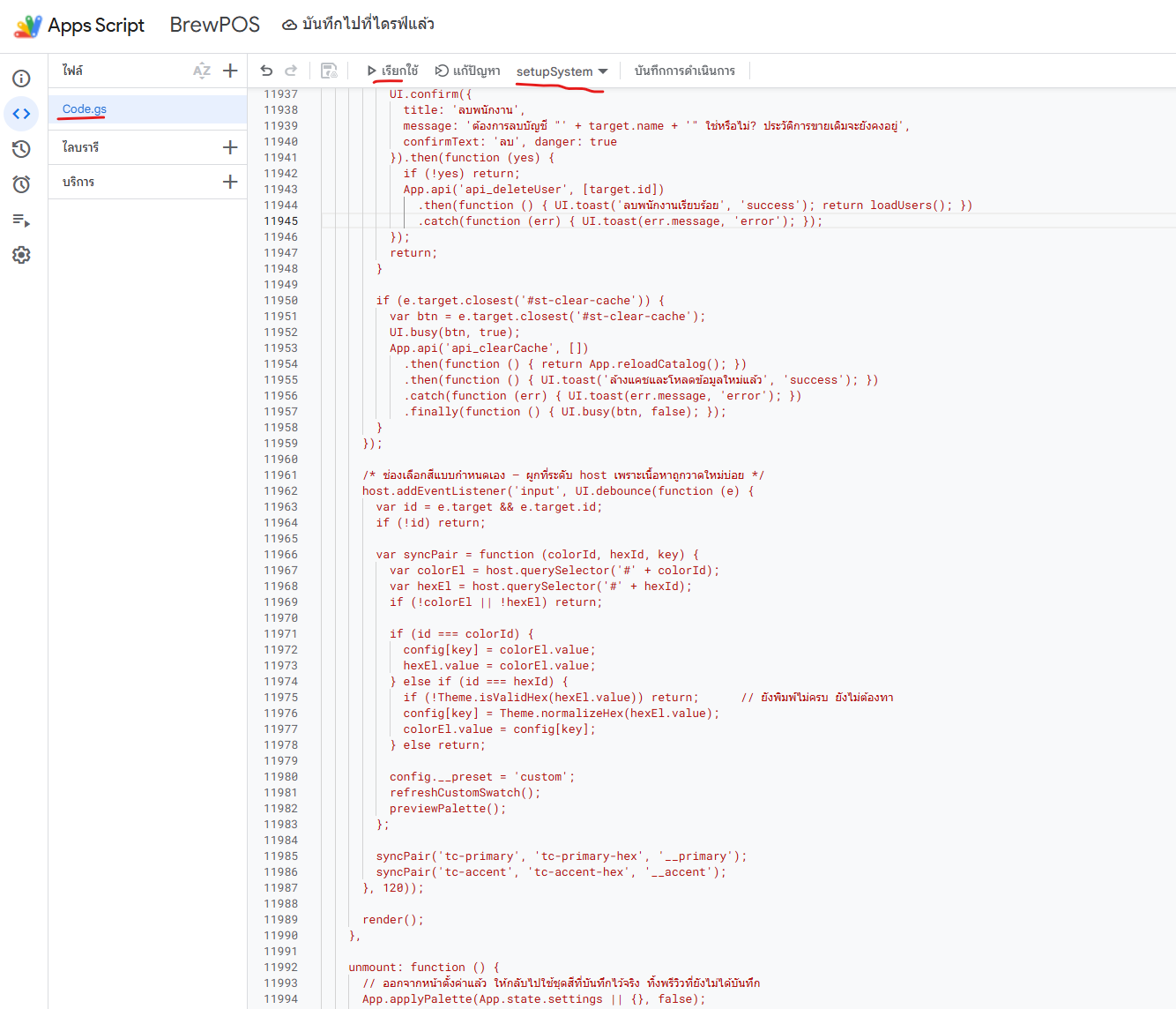Open the setupSystem function dropdown

click(x=562, y=71)
